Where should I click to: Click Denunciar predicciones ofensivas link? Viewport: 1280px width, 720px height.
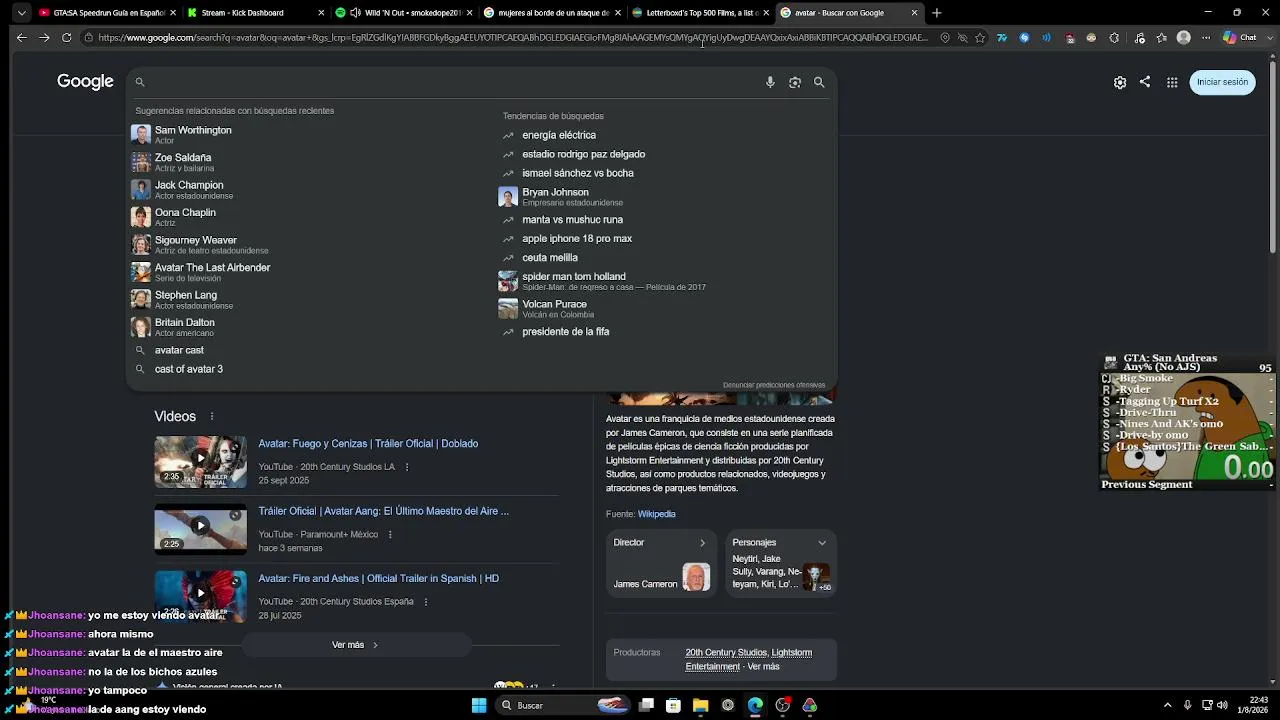(774, 385)
